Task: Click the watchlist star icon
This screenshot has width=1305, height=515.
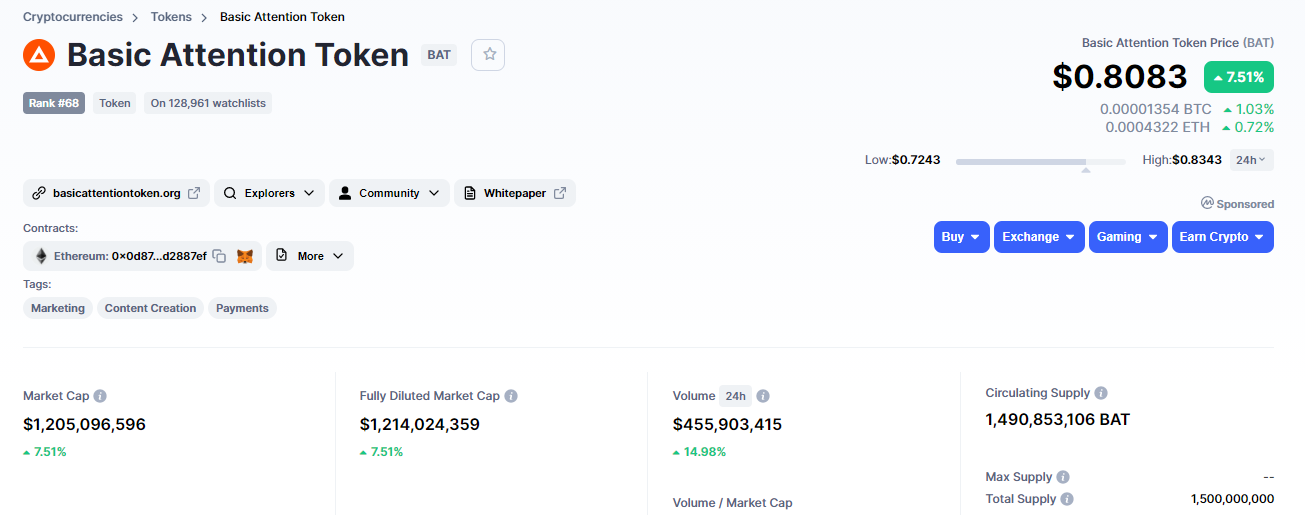Action: pos(489,54)
